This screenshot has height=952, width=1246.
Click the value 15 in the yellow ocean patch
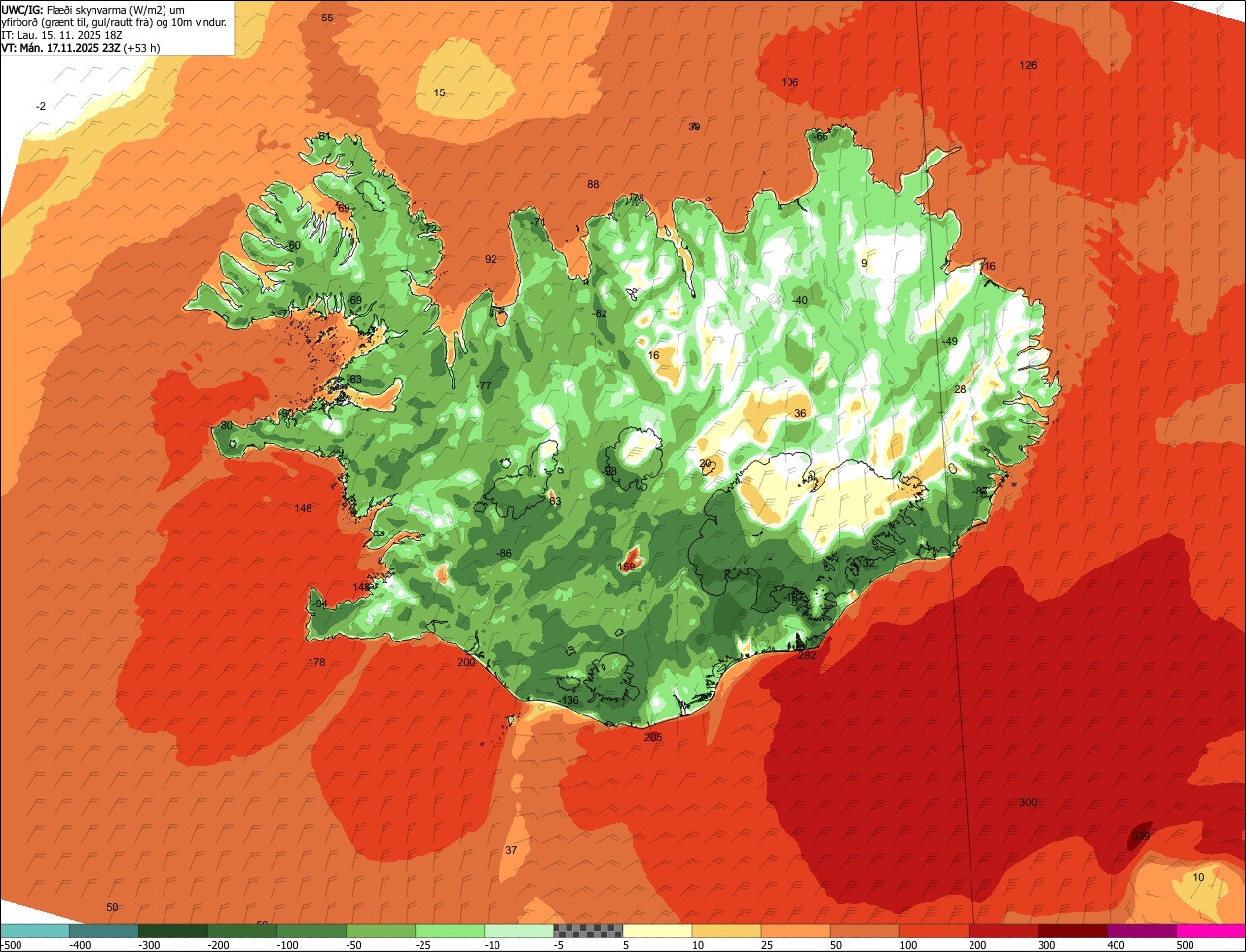[439, 93]
